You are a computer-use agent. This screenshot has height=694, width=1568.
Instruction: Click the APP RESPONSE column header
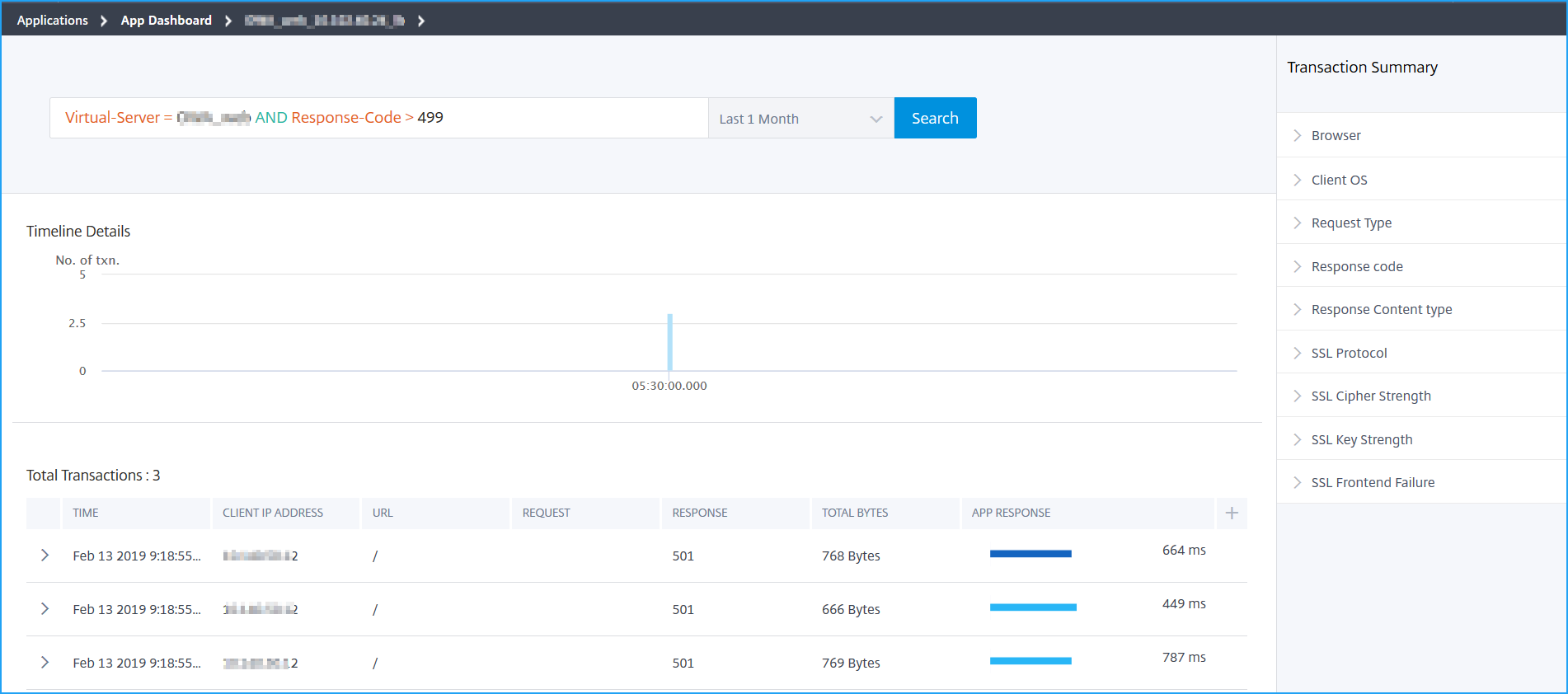[x=1088, y=513]
